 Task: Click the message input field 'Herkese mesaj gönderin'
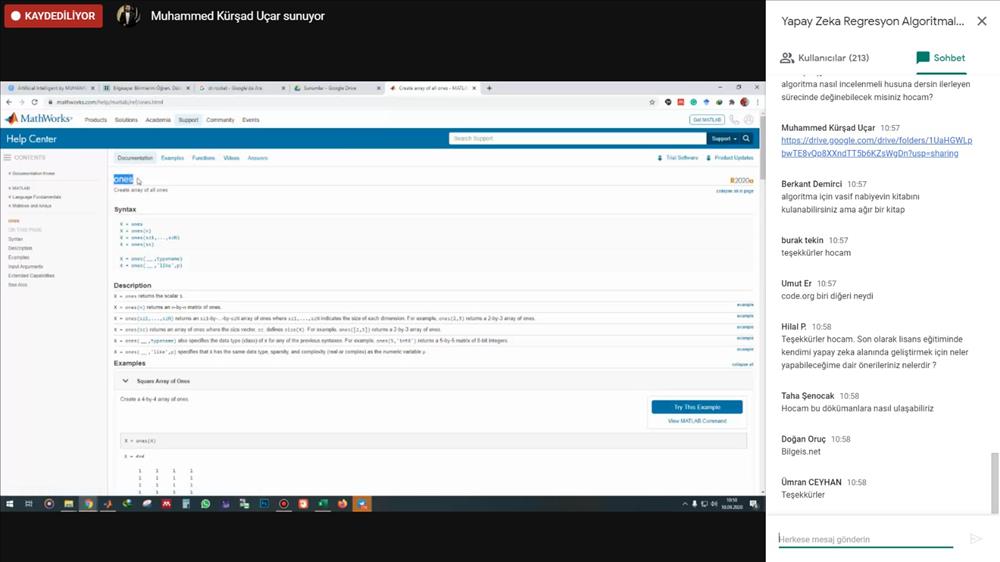(x=865, y=539)
